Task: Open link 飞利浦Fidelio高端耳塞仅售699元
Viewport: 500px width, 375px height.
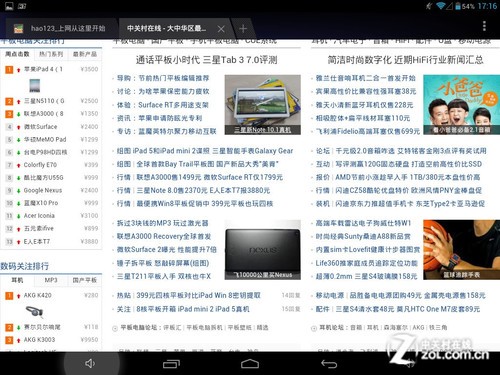Action: coord(368,131)
